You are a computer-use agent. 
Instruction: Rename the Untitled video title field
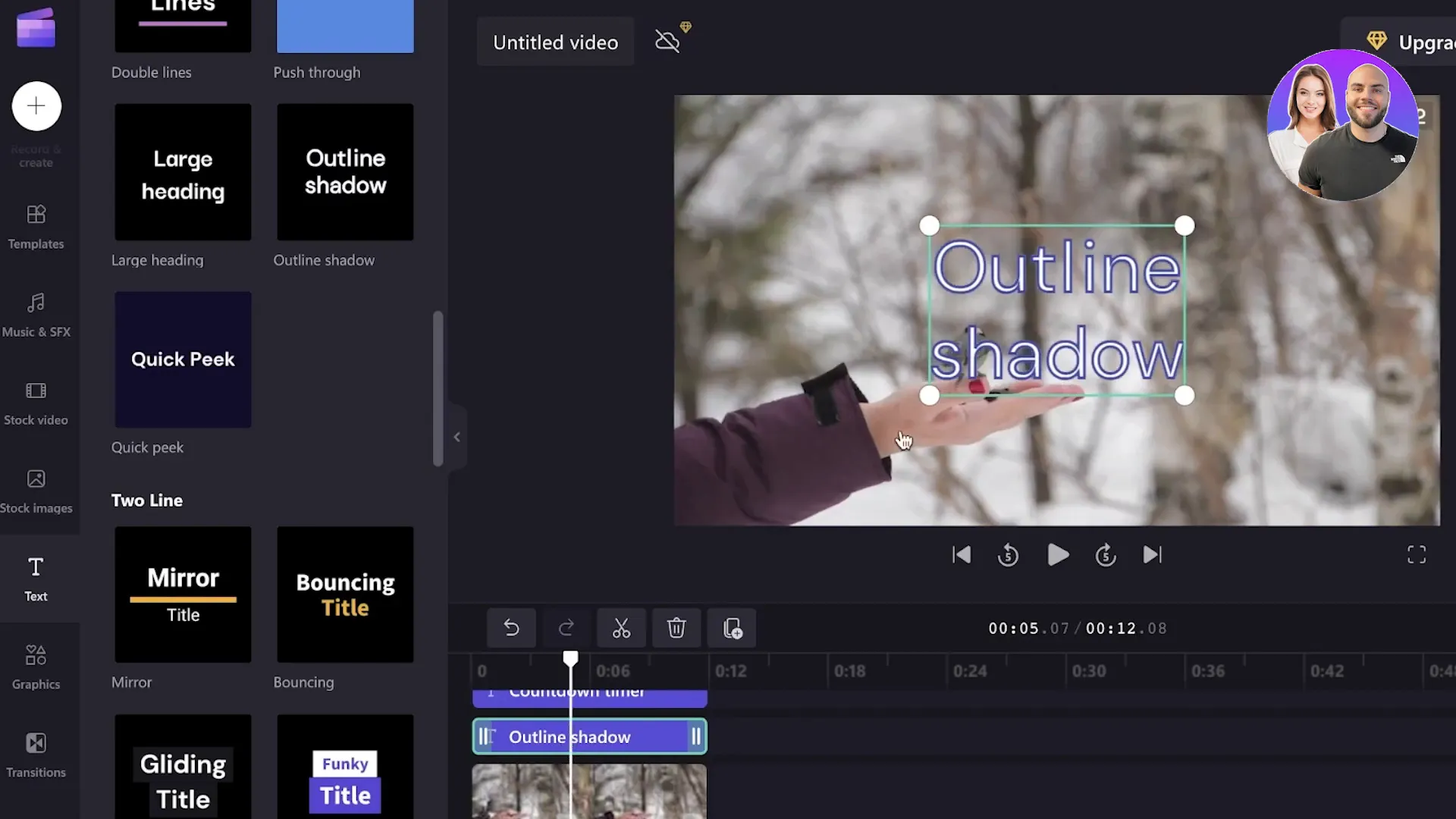(555, 42)
